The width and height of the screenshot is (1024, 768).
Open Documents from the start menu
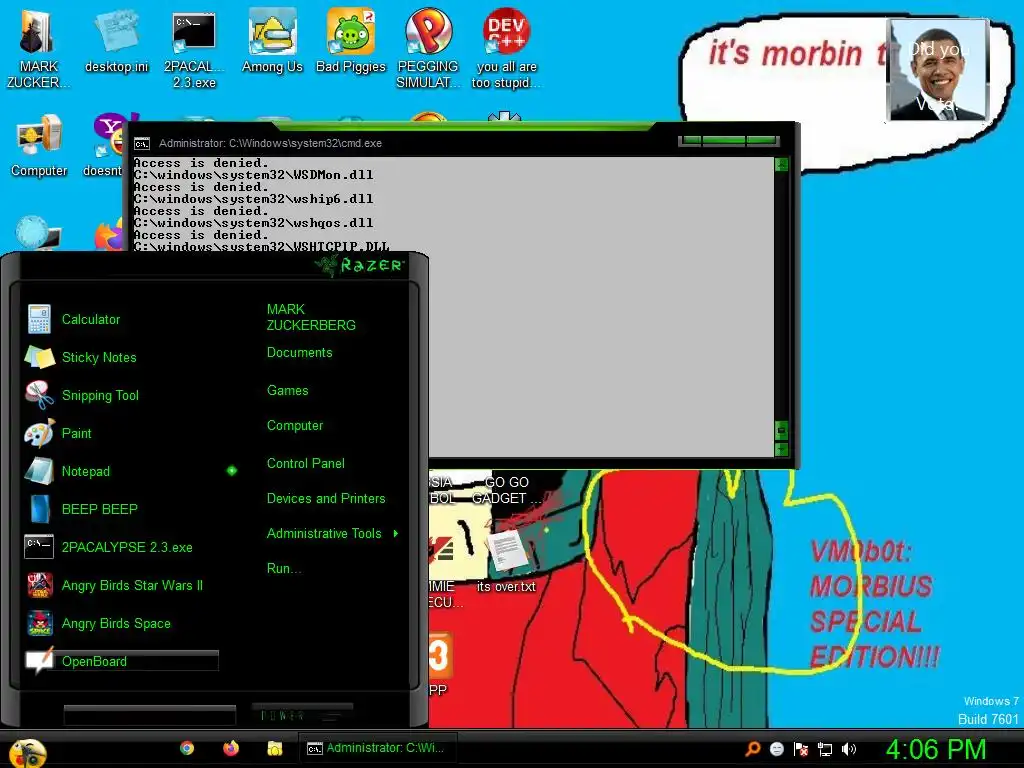tap(299, 353)
